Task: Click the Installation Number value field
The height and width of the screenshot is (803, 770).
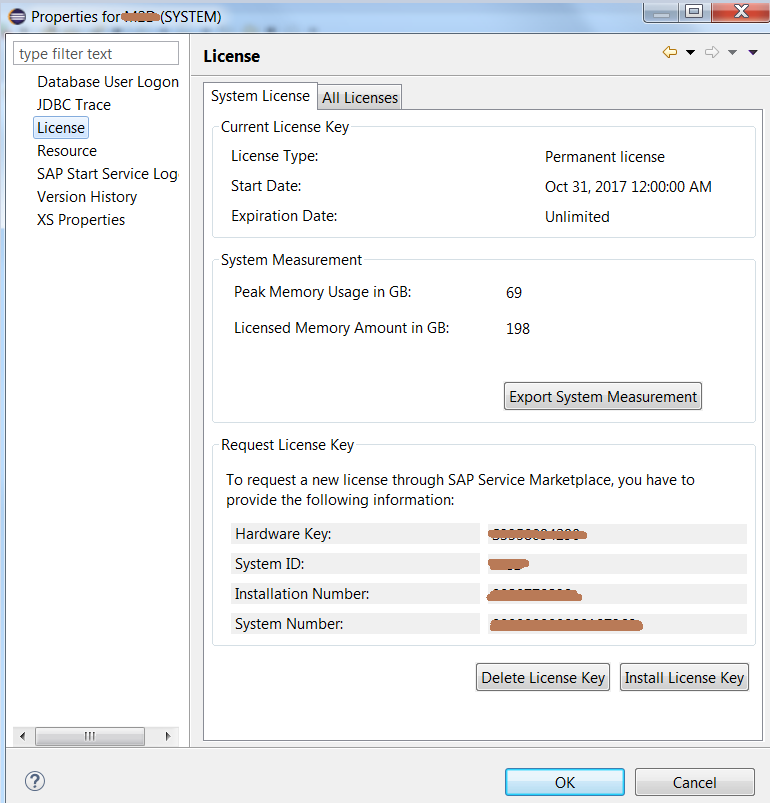Action: coord(617,594)
